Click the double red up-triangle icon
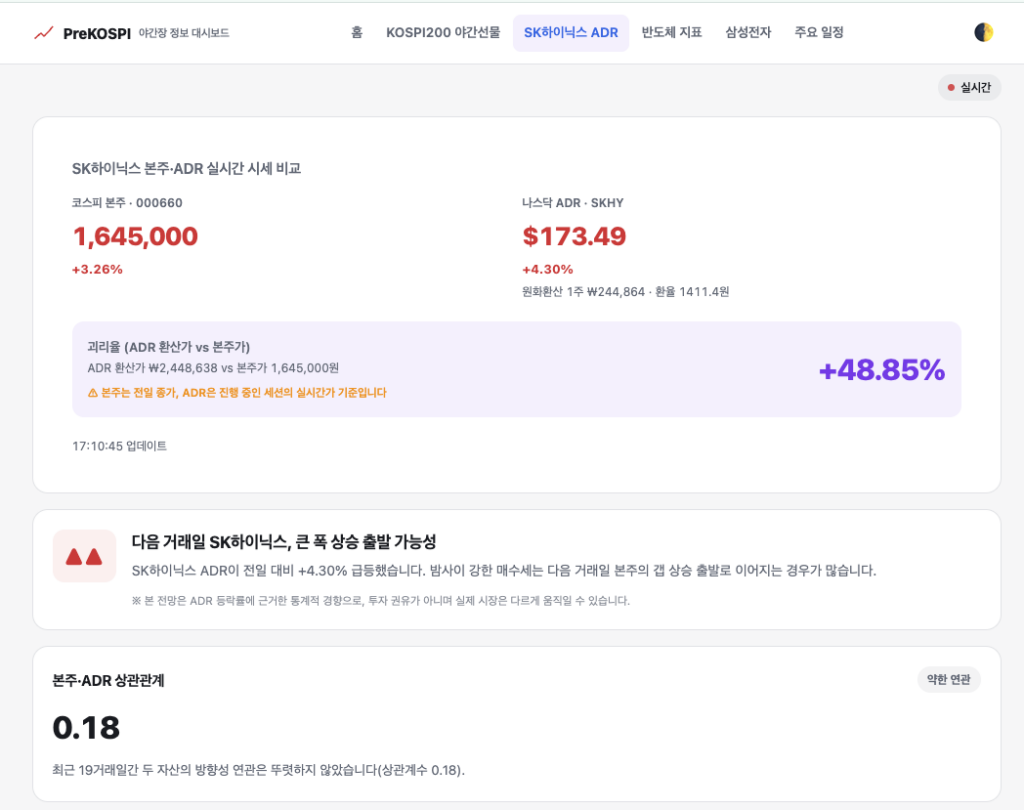Screen dimensions: 1024x810 coord(84,557)
